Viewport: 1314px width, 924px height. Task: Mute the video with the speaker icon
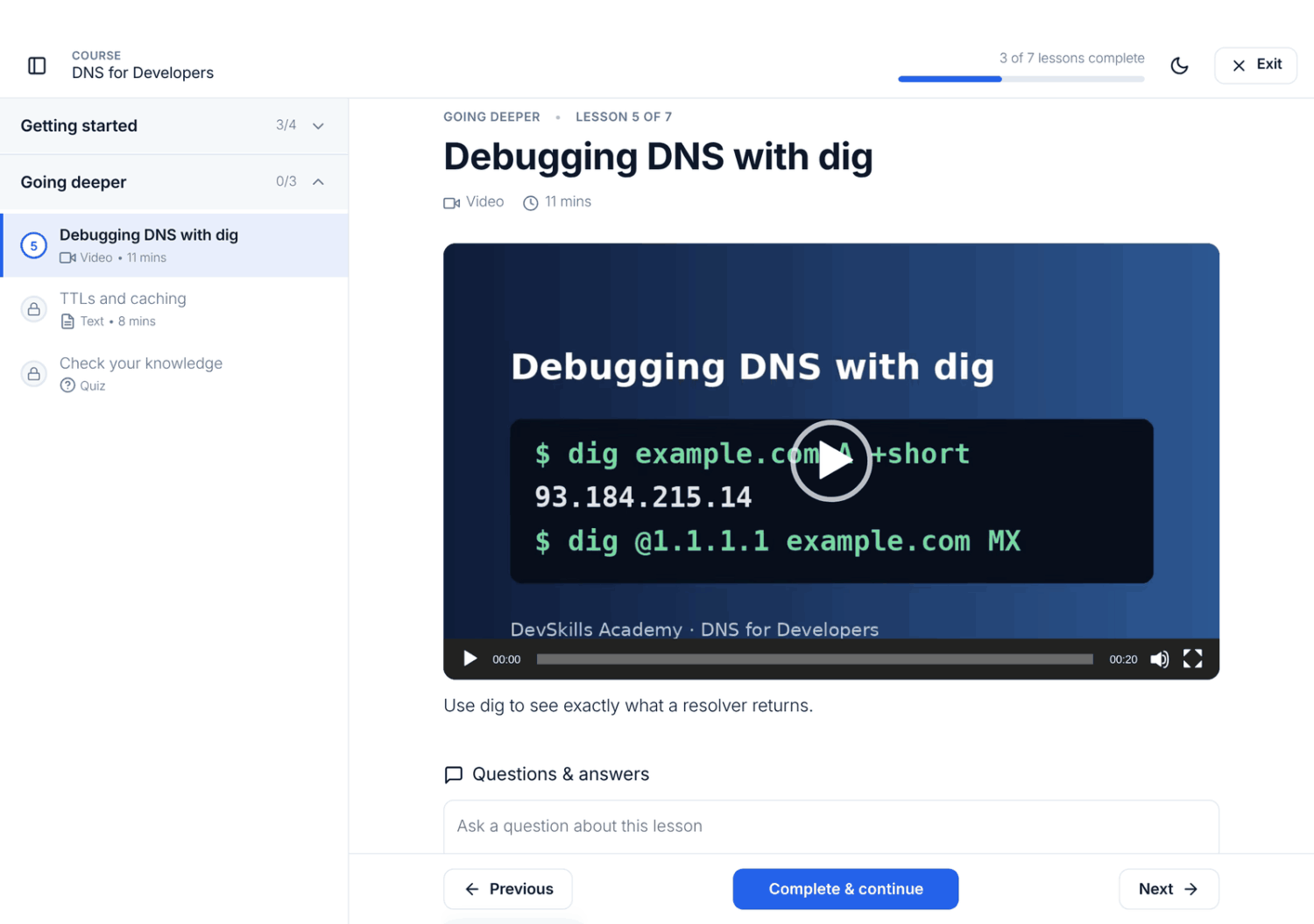(1159, 659)
